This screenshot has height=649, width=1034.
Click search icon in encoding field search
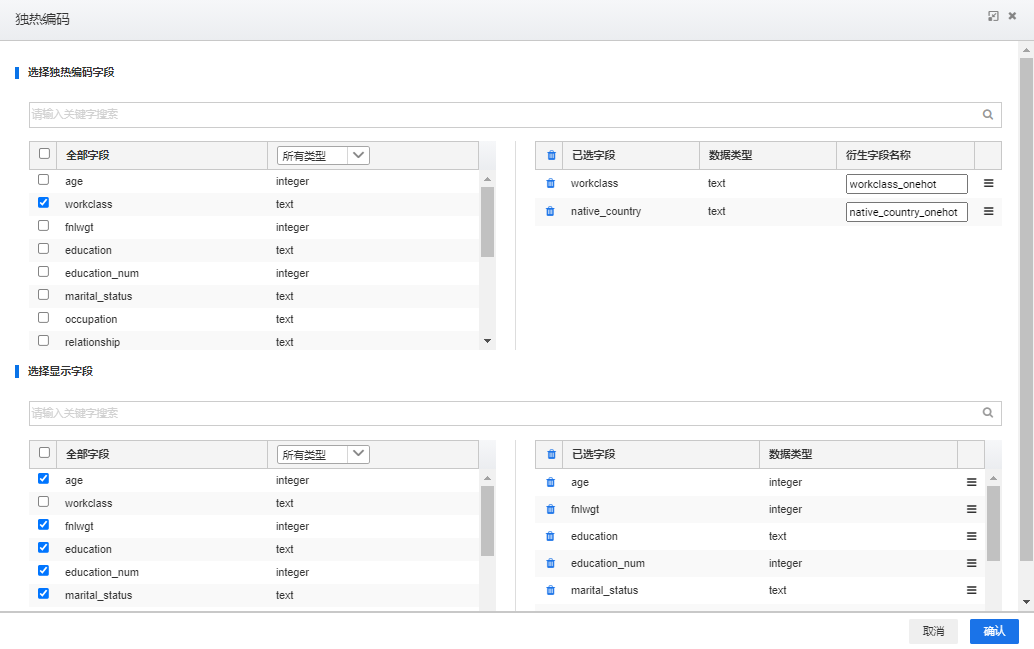pyautogui.click(x=988, y=114)
